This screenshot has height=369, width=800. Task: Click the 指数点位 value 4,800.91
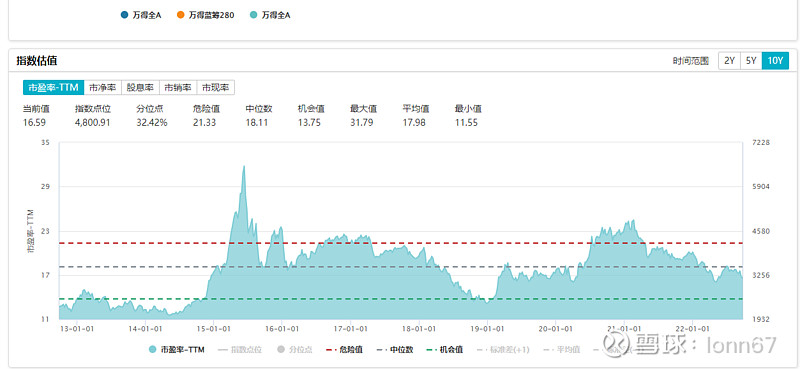coord(92,122)
